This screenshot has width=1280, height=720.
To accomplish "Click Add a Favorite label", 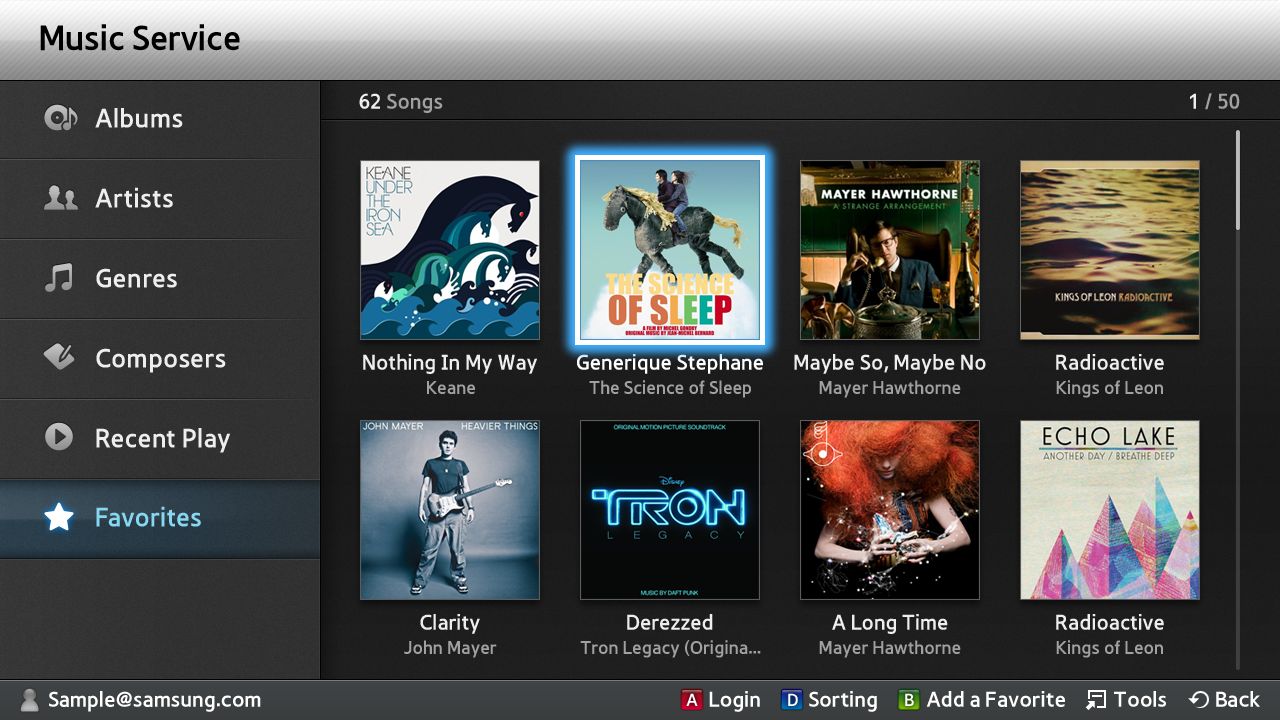I will [x=995, y=700].
